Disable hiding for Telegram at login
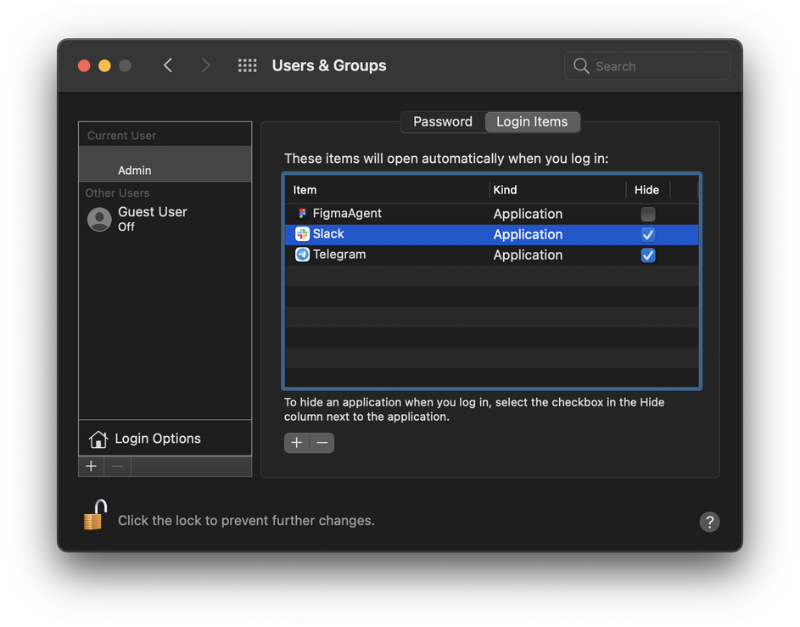The width and height of the screenshot is (800, 627). 648,255
